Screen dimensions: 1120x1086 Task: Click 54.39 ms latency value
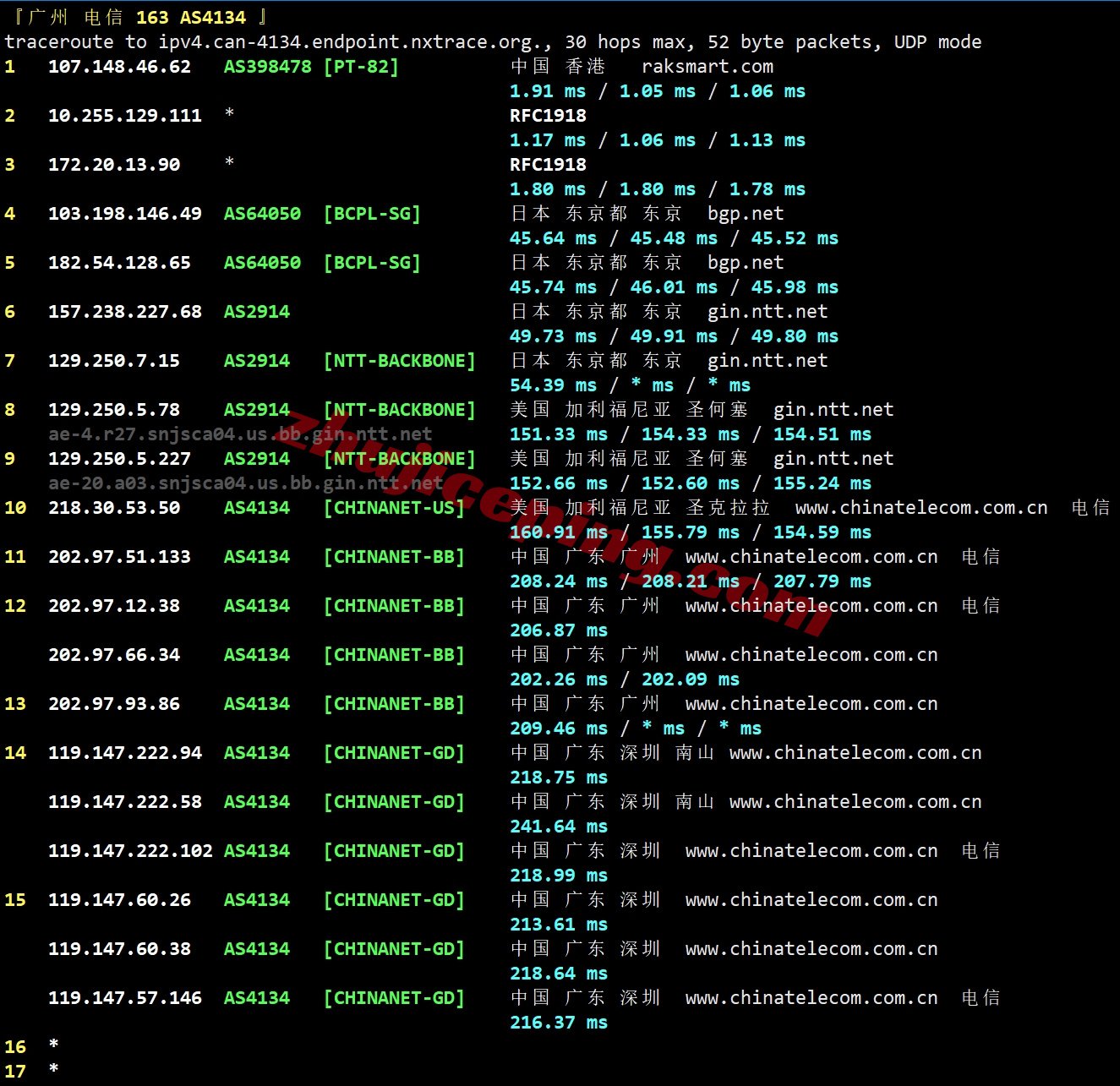click(x=553, y=385)
